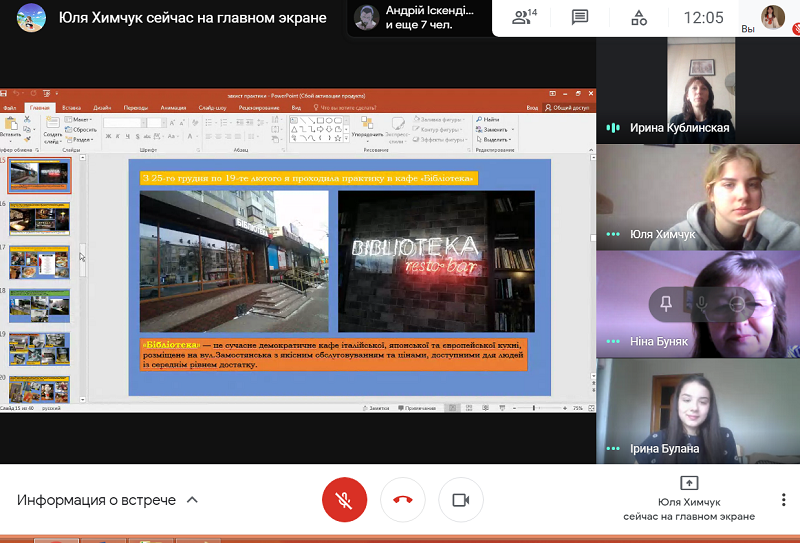Image resolution: width=800 pixels, height=543 pixels.
Task: Open Заливка фигуры shape fill dropdown
Action: coord(439,119)
